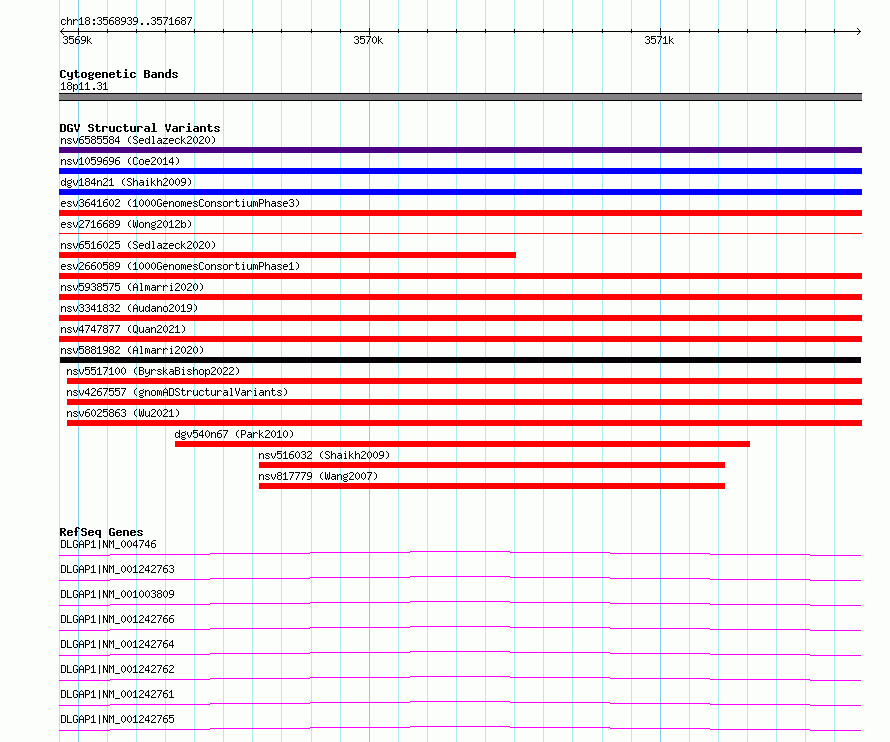Select the red bar under nsv4747877
The width and height of the screenshot is (890, 742).
tap(460, 339)
